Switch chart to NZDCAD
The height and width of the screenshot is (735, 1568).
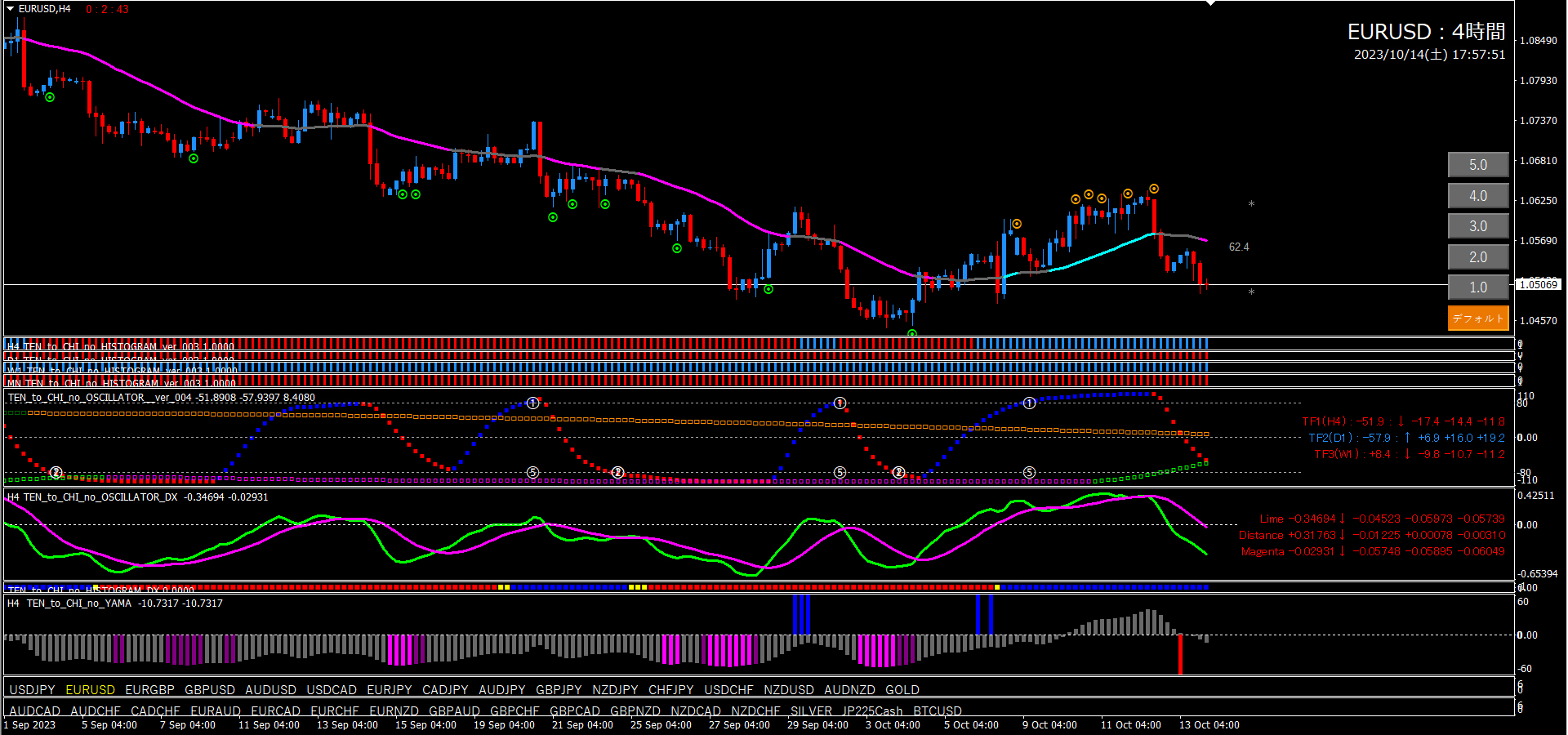point(696,711)
